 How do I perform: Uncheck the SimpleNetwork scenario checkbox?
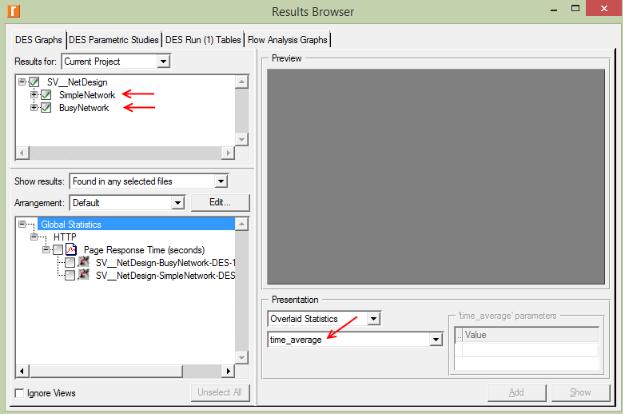click(46, 95)
